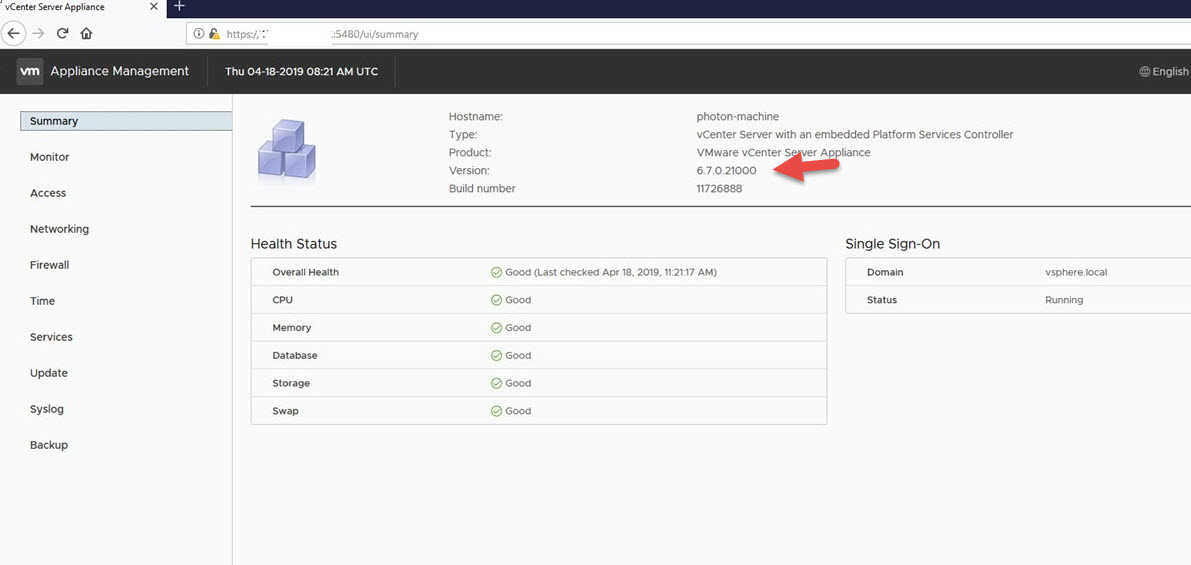Image resolution: width=1191 pixels, height=565 pixels.
Task: Click product value VMware vCenter Server Appliance
Action: [x=783, y=153]
